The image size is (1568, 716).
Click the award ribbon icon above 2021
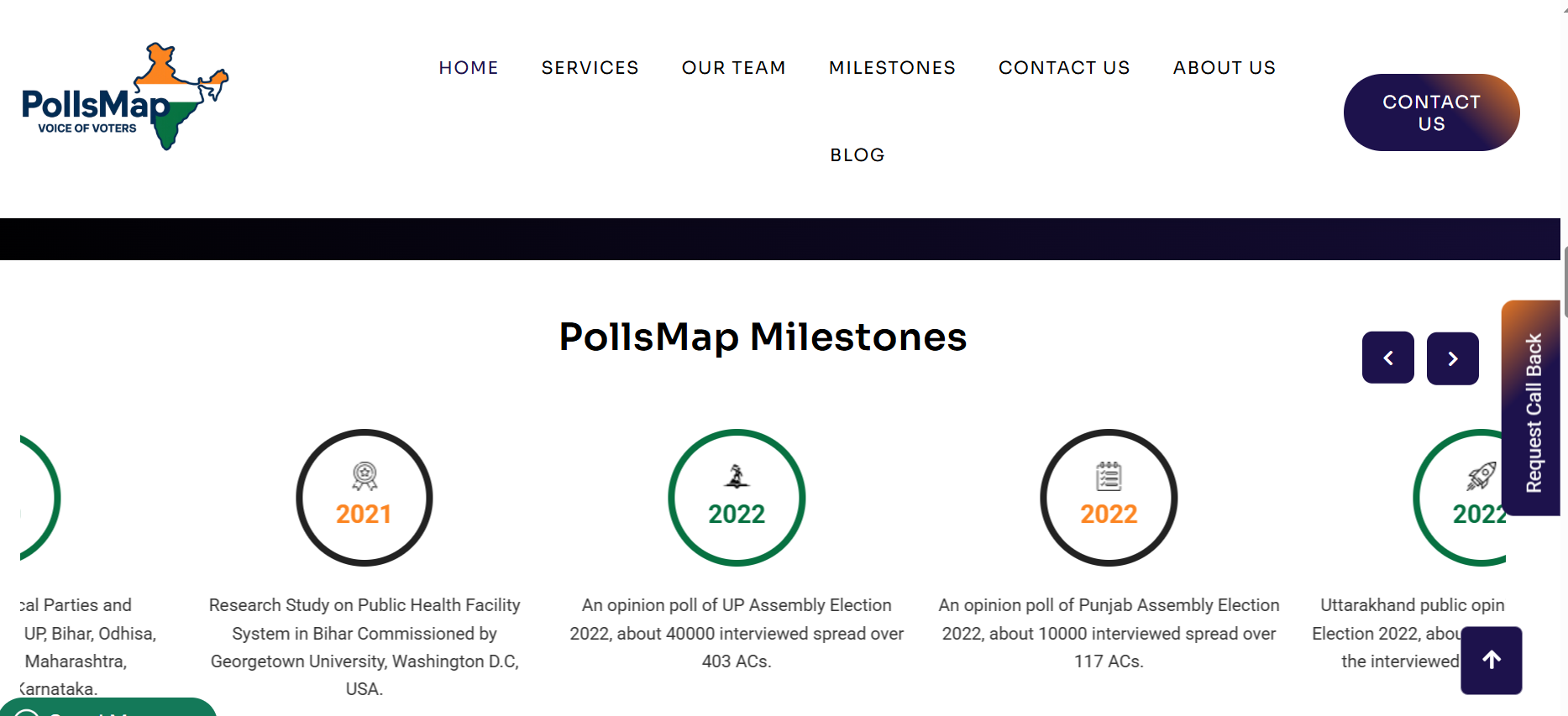point(364,477)
